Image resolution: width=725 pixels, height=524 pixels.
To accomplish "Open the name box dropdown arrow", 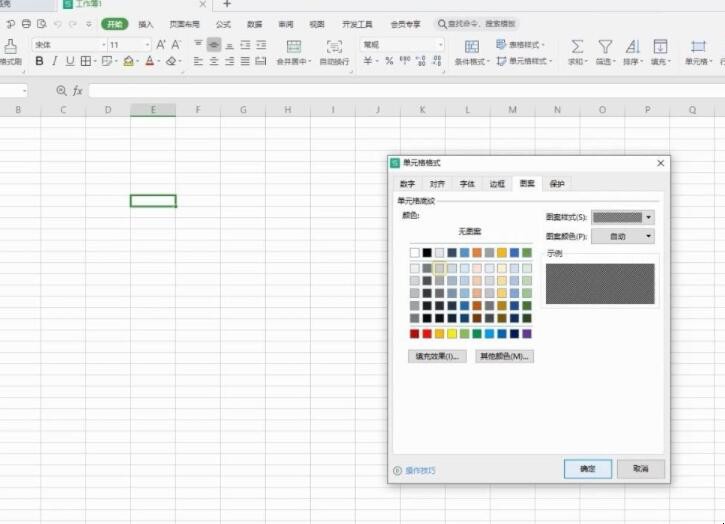I will click(x=24, y=91).
